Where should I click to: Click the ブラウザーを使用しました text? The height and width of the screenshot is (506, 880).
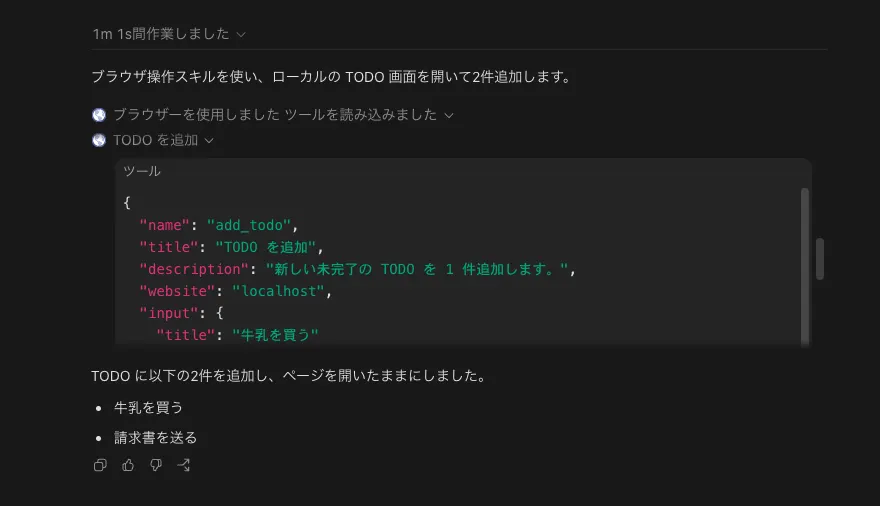[x=196, y=115]
